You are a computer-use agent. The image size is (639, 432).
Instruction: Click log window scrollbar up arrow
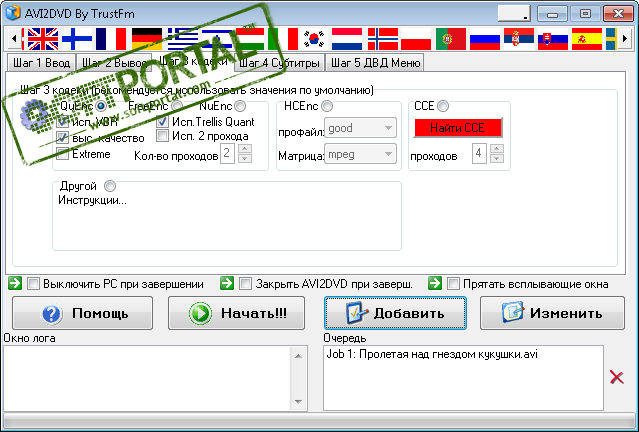(298, 356)
